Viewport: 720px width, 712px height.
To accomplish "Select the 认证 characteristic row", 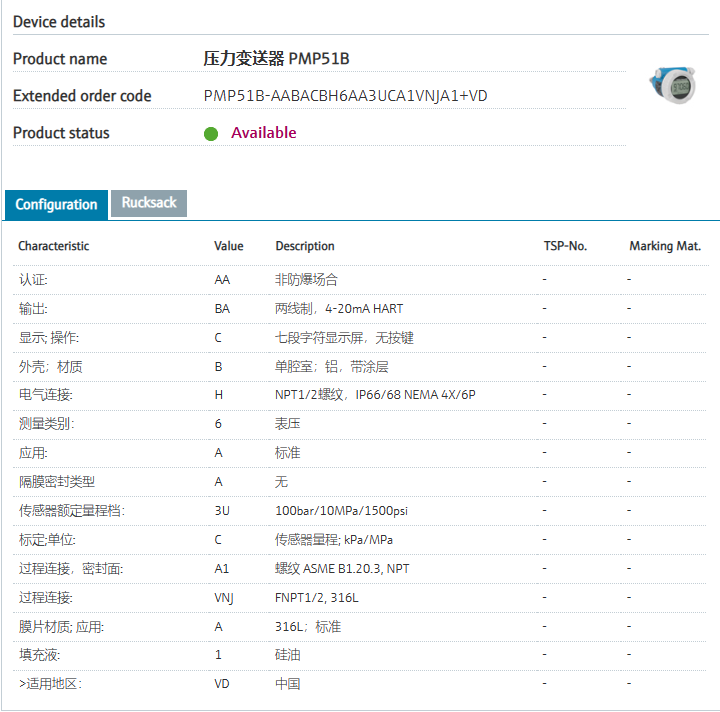I will [x=33, y=280].
